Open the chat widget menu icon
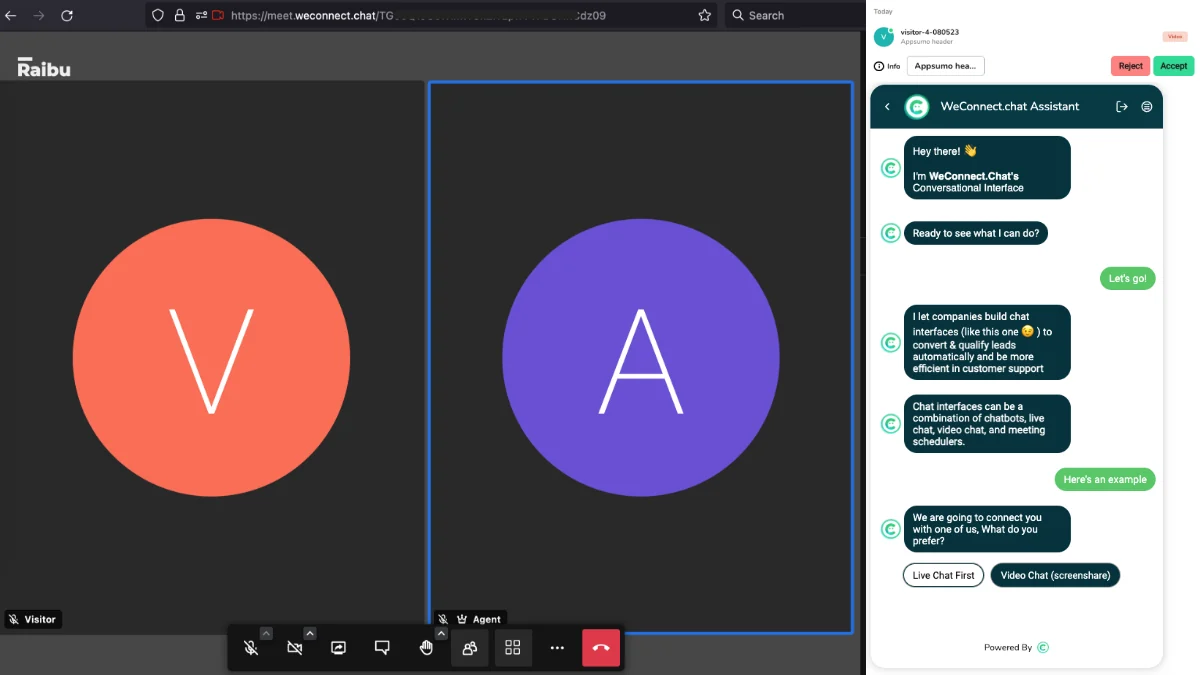1200x675 pixels. (x=1147, y=107)
